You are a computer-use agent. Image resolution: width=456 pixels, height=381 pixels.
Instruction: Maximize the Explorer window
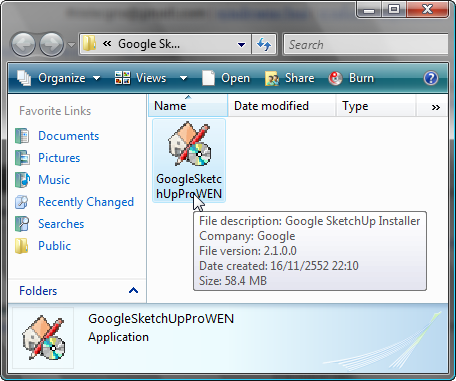tap(394, 9)
